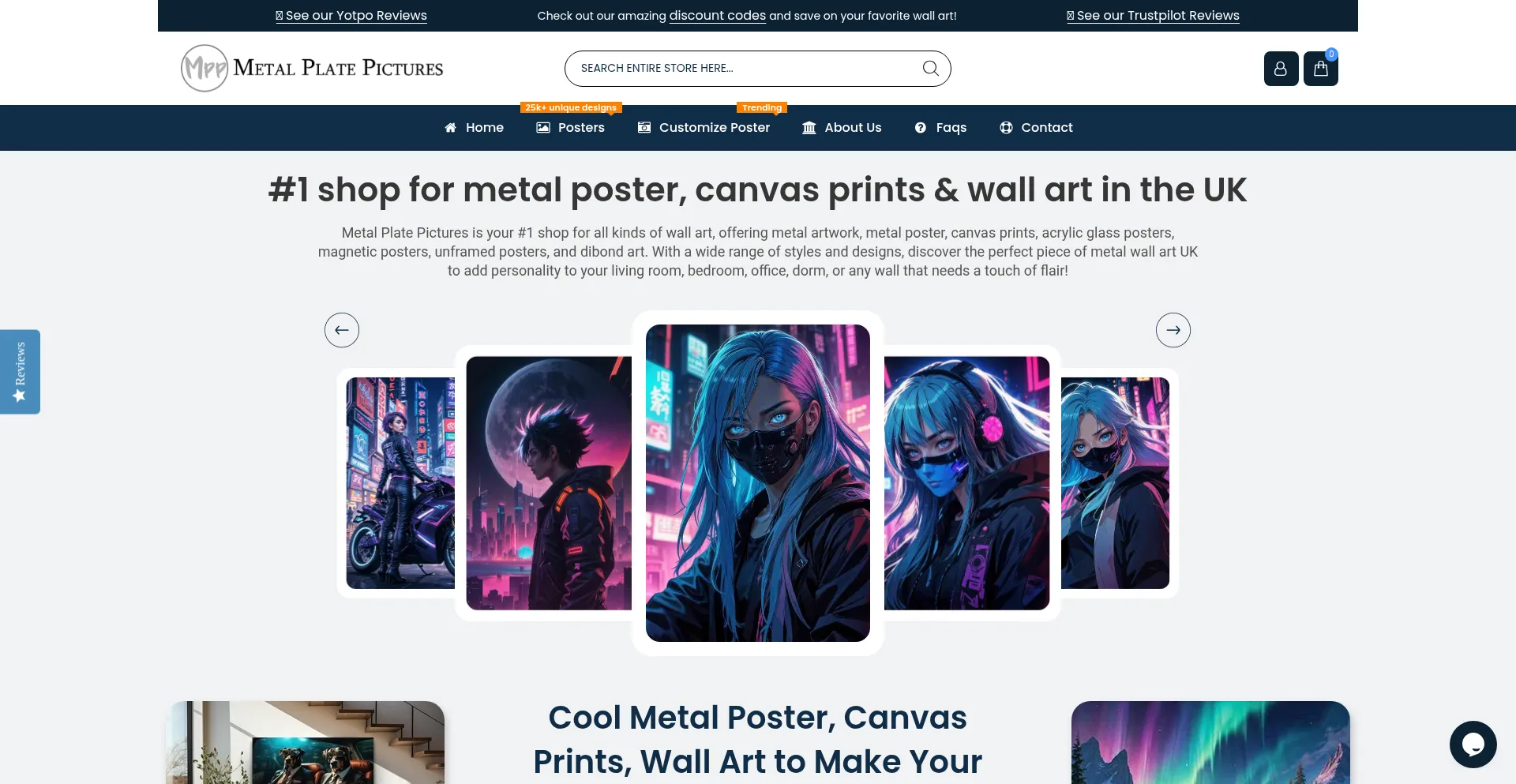Navigate to Faqs page

(940, 128)
